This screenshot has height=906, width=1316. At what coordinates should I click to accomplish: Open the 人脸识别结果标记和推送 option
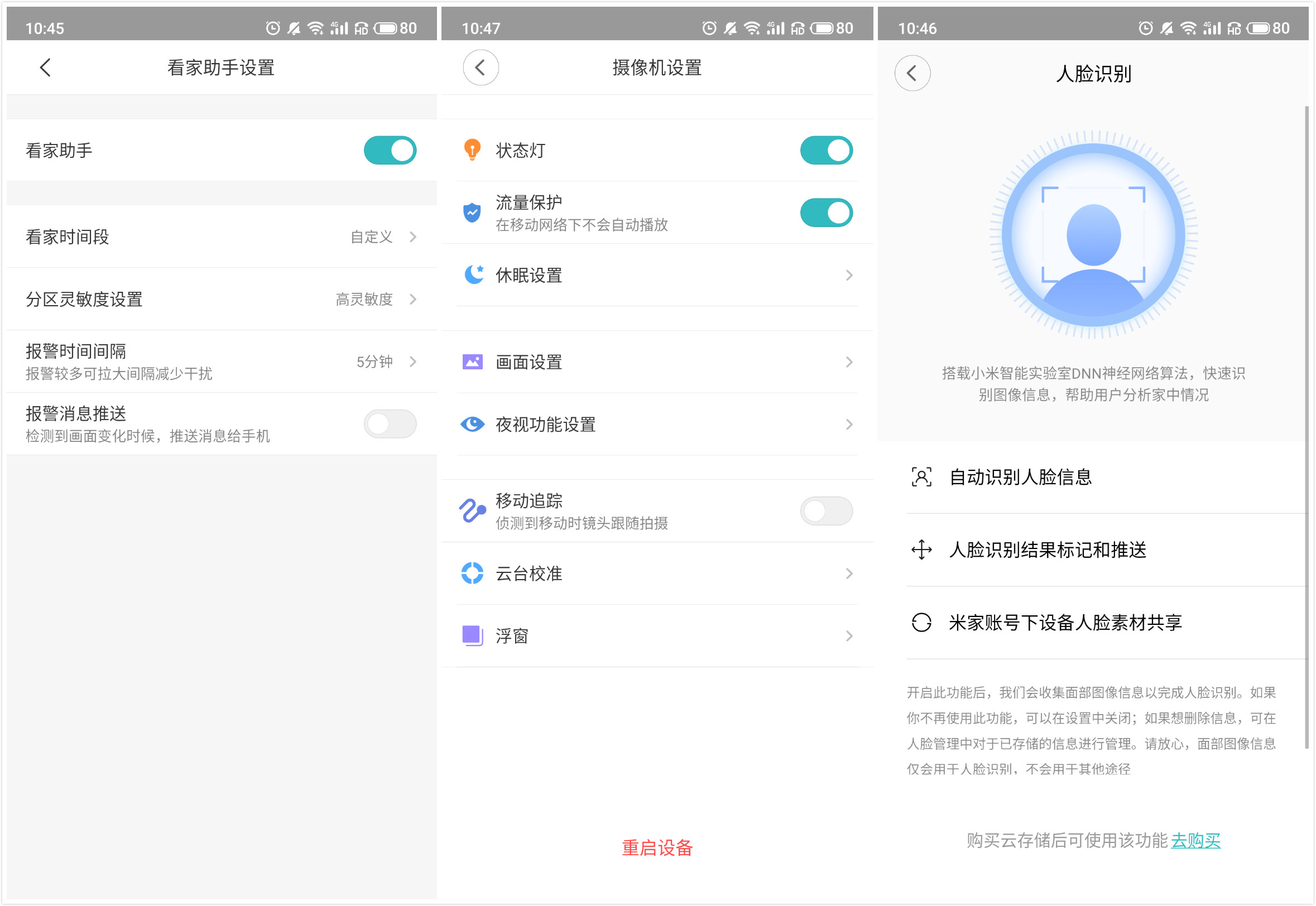tap(1048, 550)
